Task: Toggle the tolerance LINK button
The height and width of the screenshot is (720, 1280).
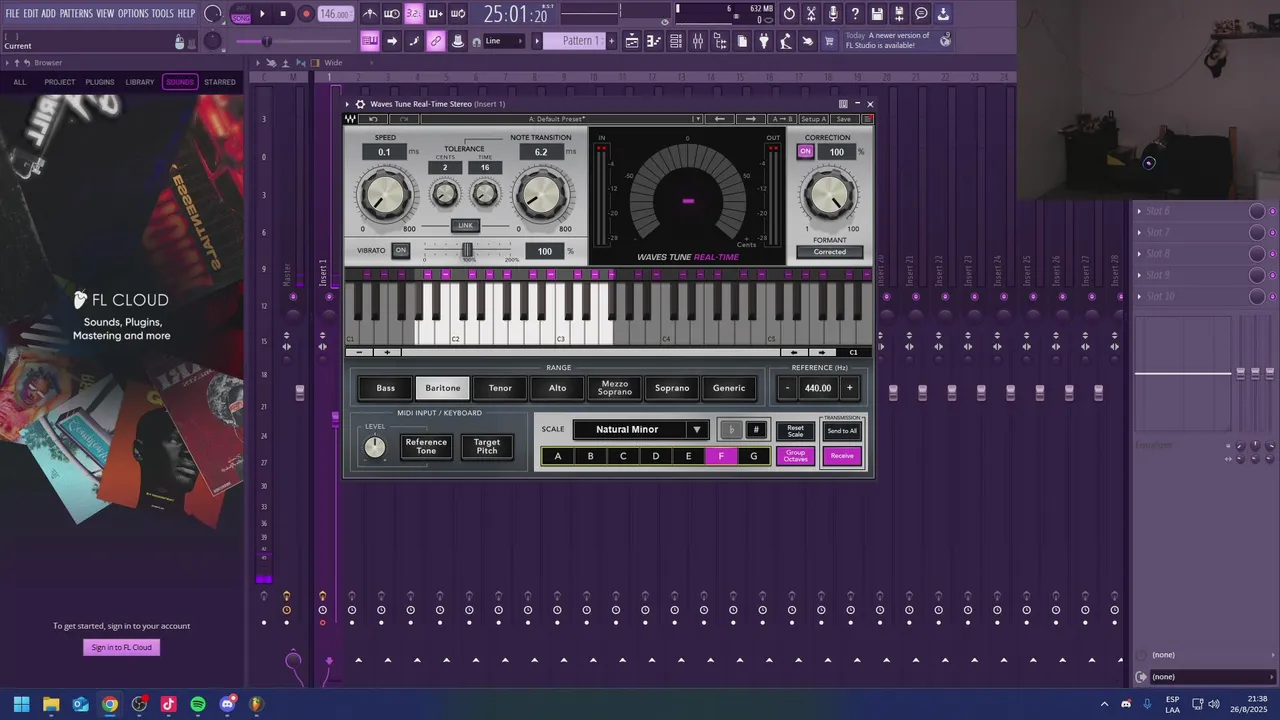Action: coord(465,225)
